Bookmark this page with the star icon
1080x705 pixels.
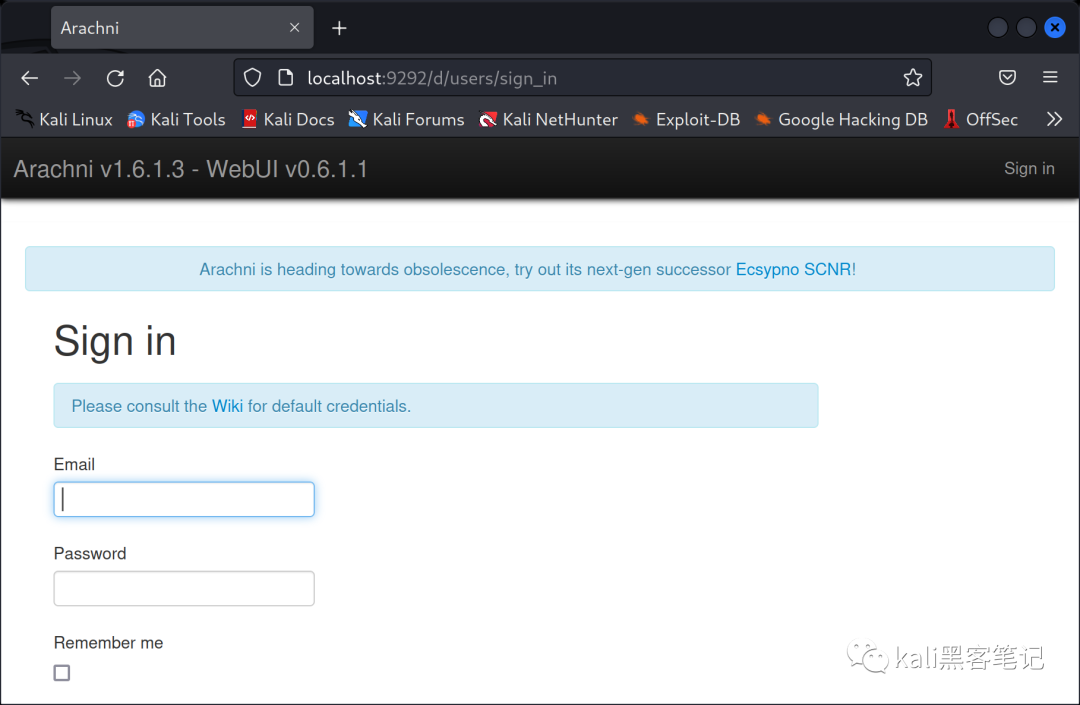click(912, 78)
